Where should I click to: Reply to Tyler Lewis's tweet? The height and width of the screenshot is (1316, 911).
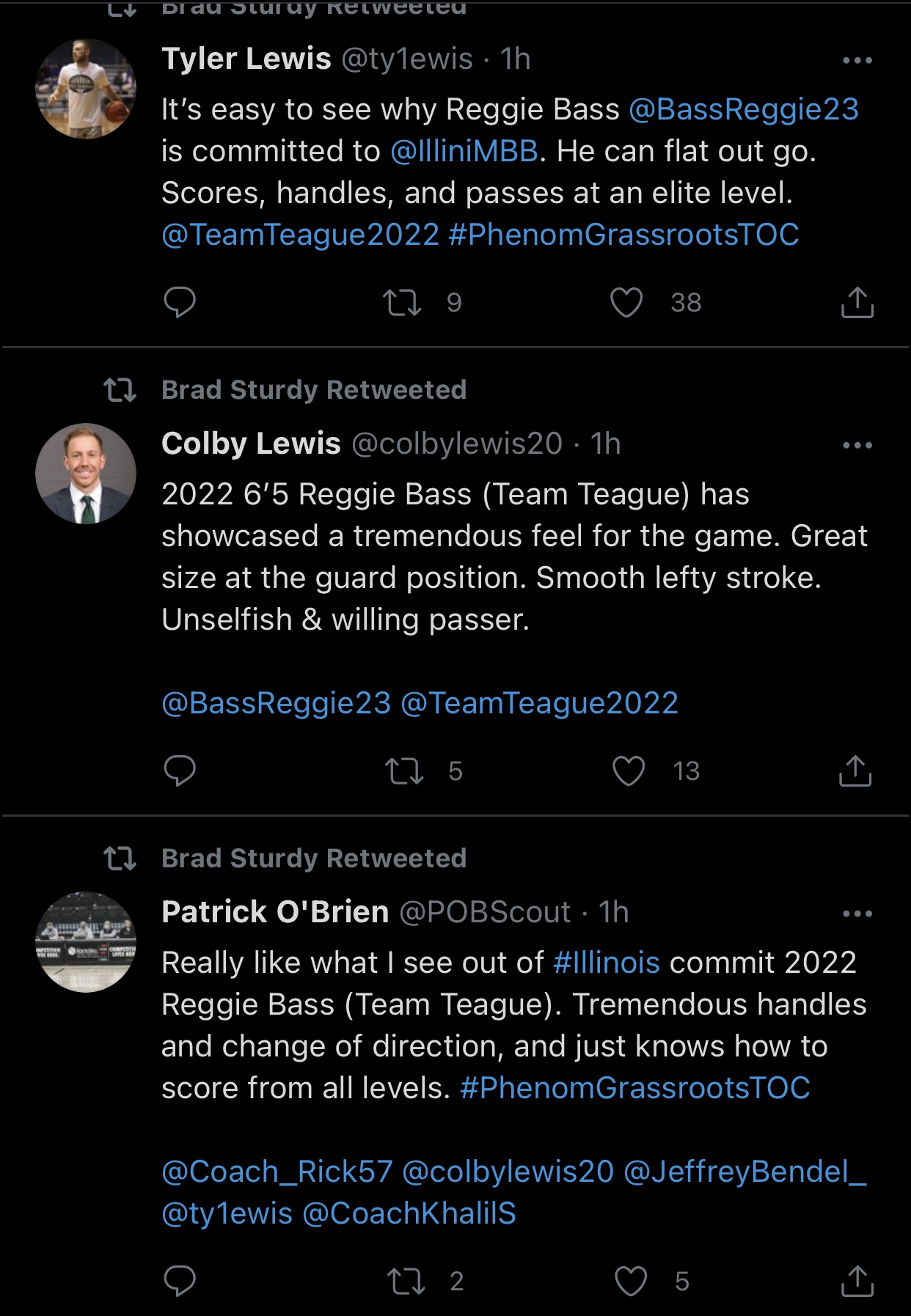[x=180, y=302]
